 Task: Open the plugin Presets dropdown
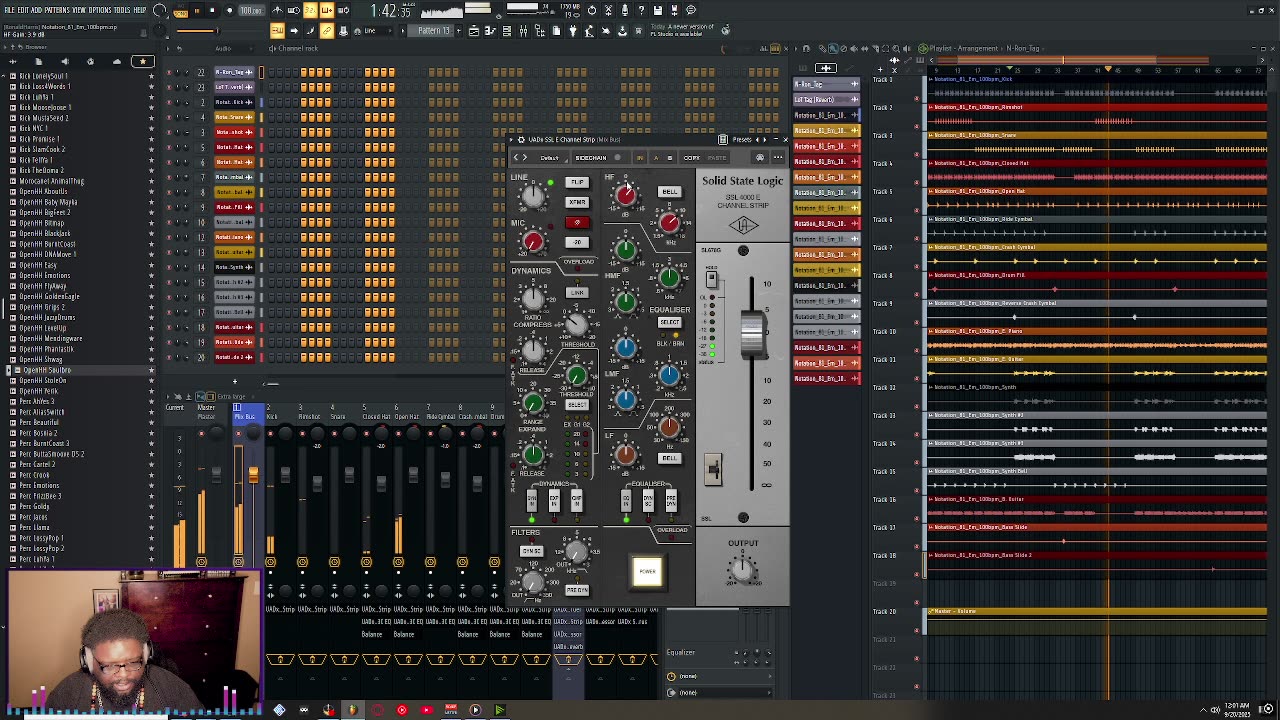tap(742, 140)
